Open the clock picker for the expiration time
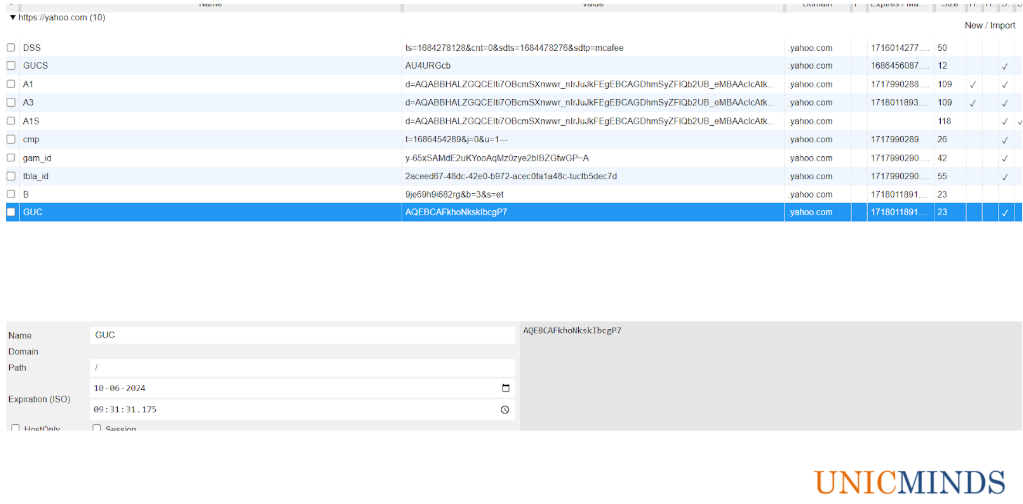The height and width of the screenshot is (504, 1023). (505, 409)
